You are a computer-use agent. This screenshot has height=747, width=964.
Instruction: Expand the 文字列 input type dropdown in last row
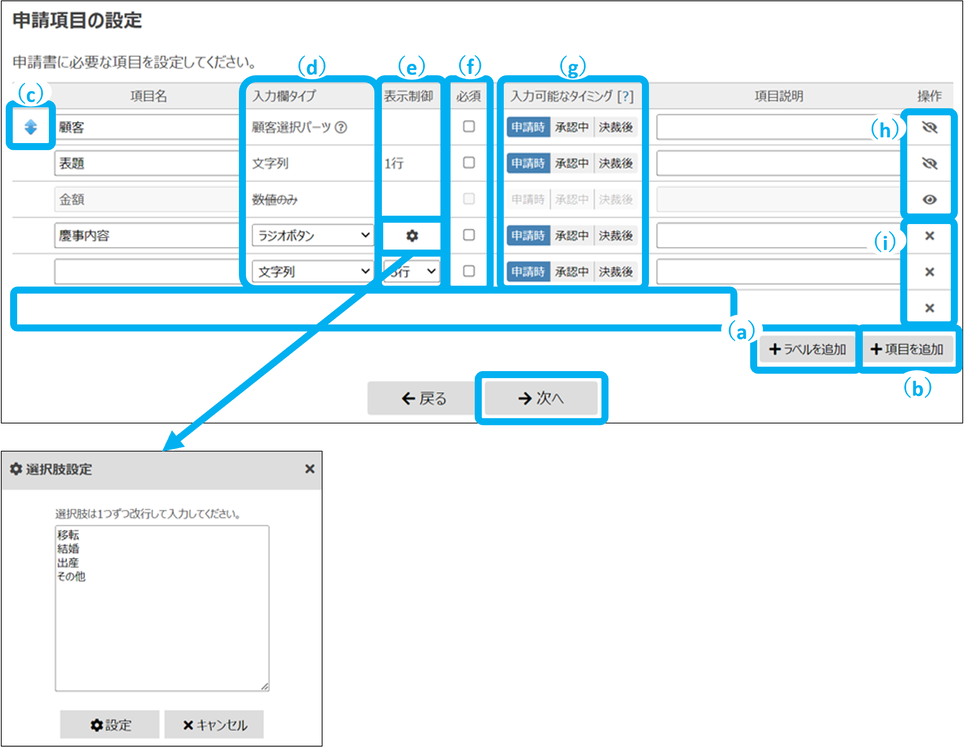[311, 271]
